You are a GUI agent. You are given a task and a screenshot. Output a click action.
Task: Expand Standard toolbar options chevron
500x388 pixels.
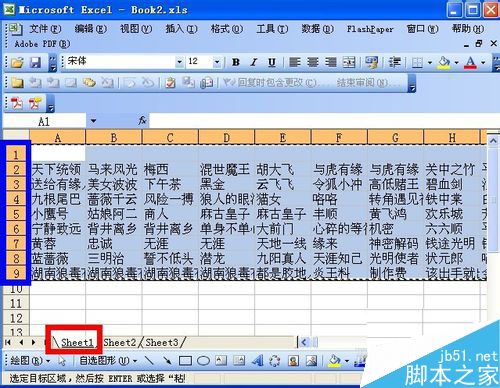click(53, 63)
